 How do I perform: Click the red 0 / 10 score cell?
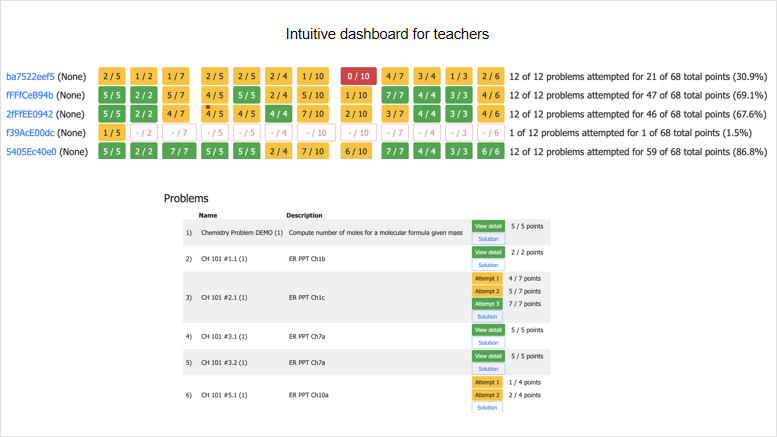pyautogui.click(x=357, y=76)
